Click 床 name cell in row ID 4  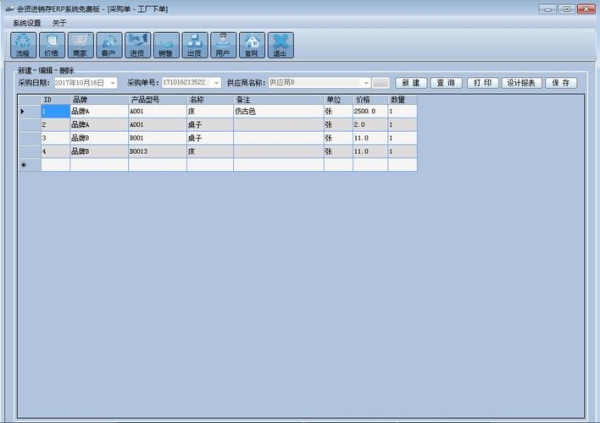pyautogui.click(x=210, y=152)
